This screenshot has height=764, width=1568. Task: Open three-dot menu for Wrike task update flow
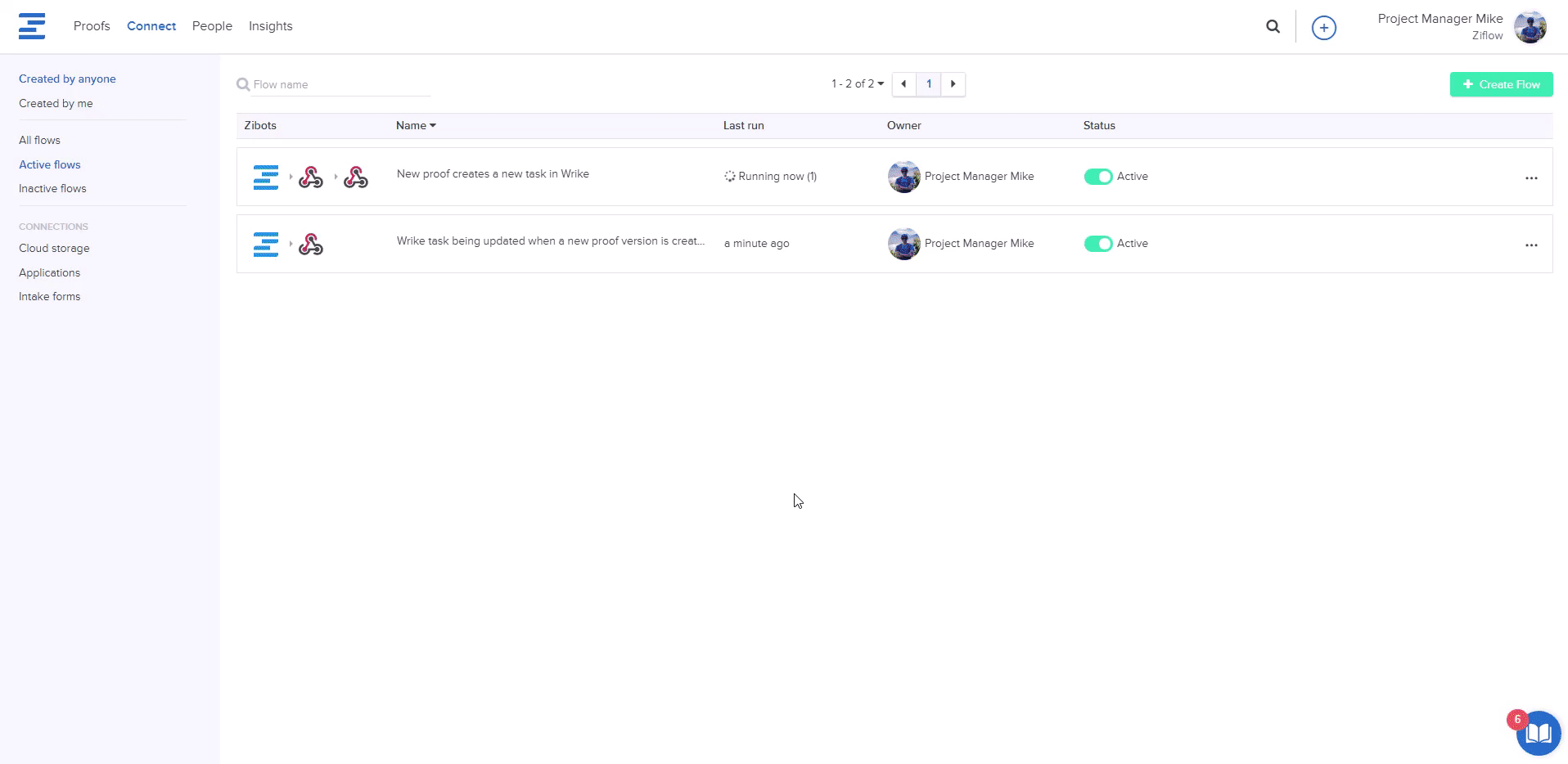point(1531,245)
